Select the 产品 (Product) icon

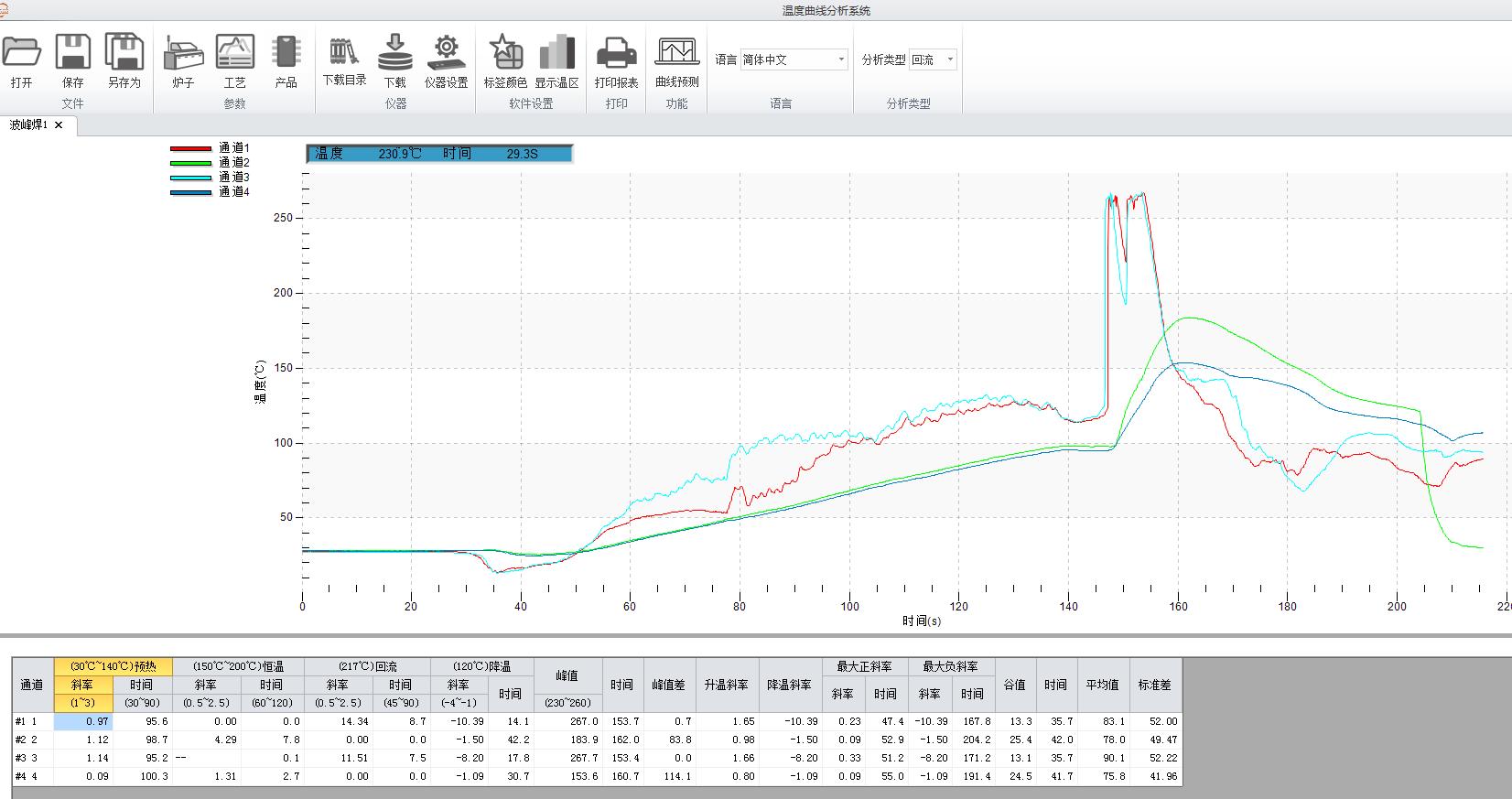pos(286,53)
